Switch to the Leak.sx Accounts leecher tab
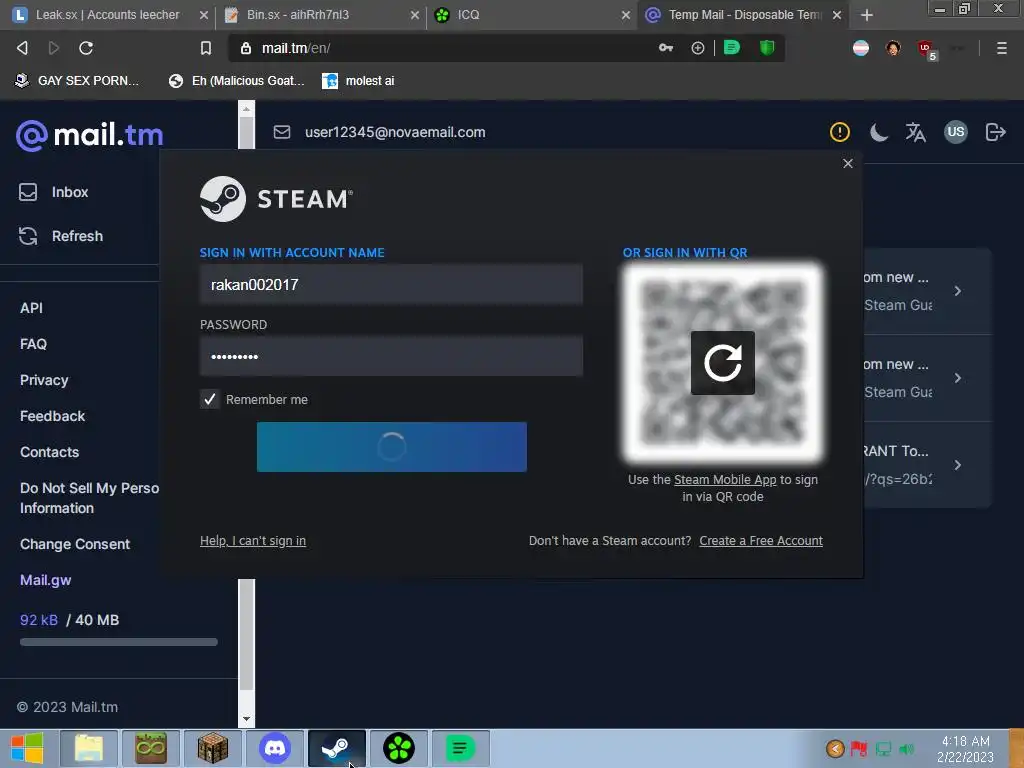1024x768 pixels. (x=108, y=14)
